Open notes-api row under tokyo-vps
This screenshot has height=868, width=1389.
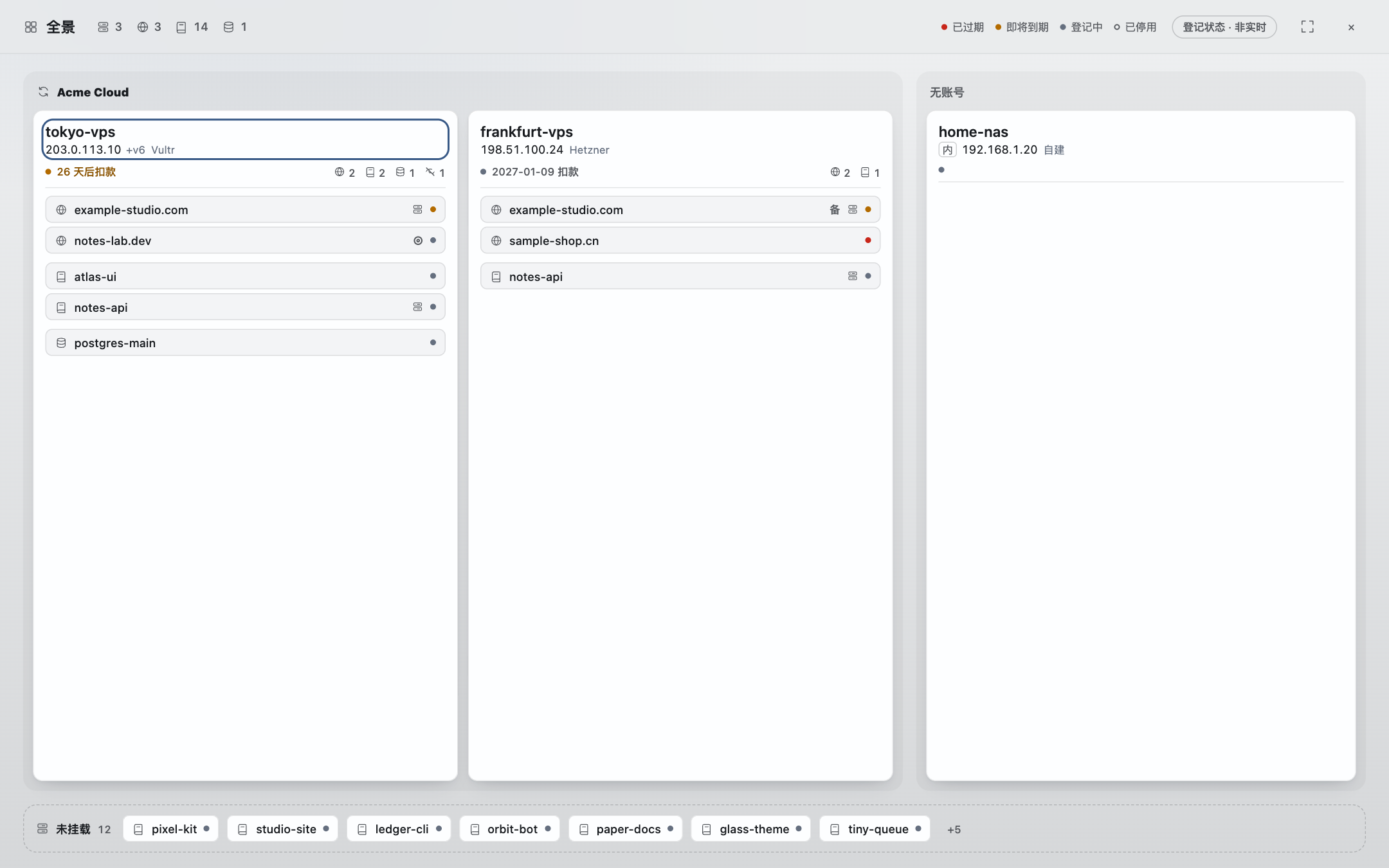[245, 307]
